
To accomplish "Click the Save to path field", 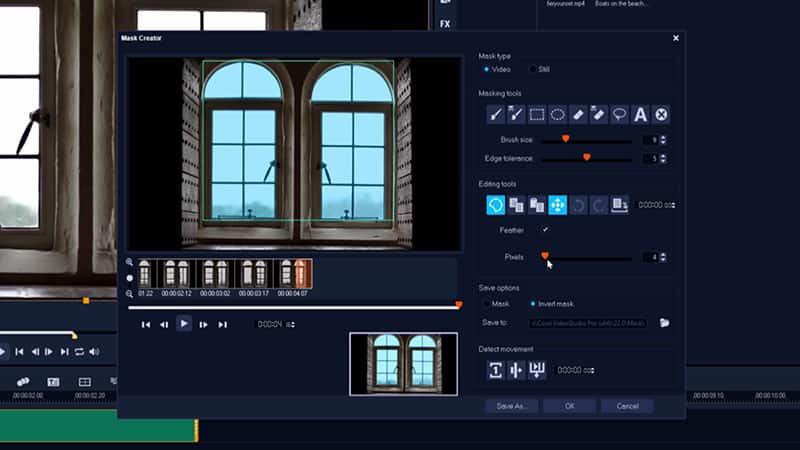I will pos(590,323).
